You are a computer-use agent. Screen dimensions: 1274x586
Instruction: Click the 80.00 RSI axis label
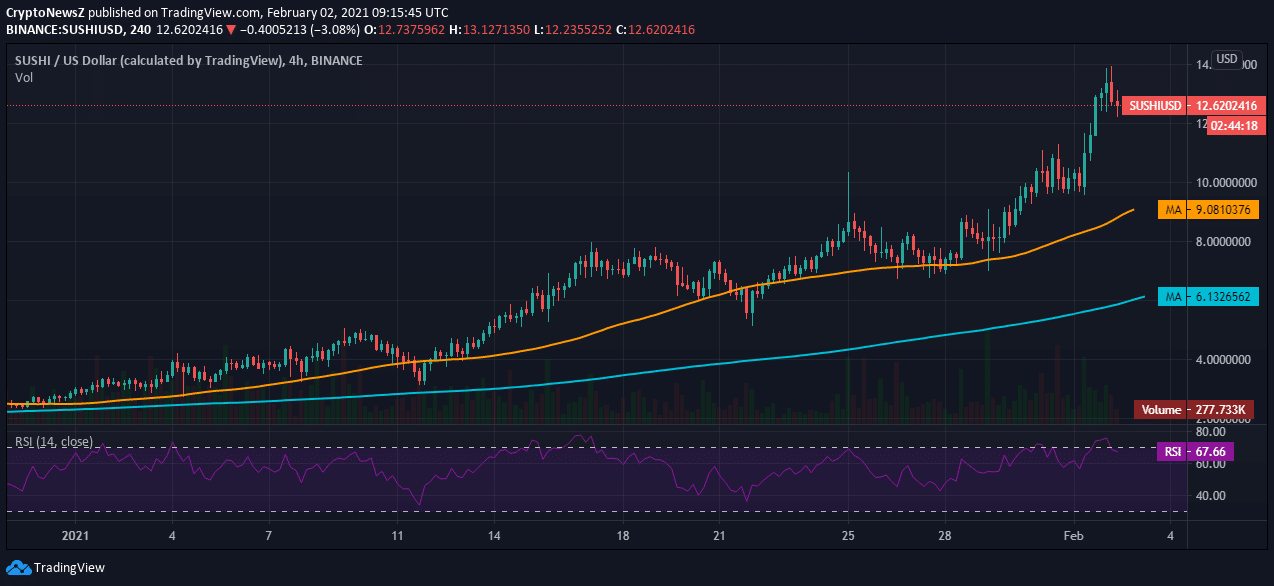coord(1211,433)
